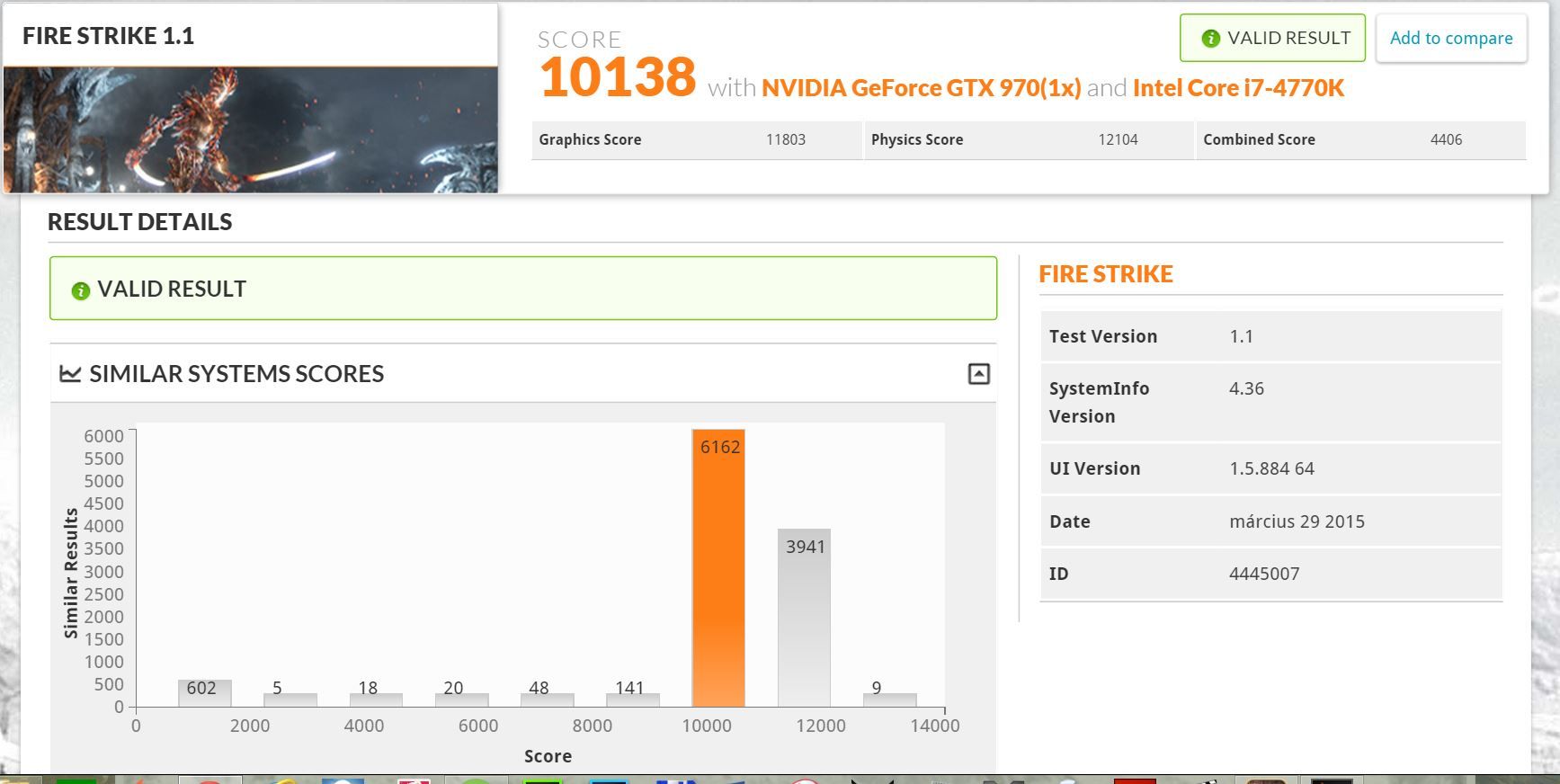Click the Physics Score value 12104
1560x784 pixels.
pyautogui.click(x=1118, y=139)
